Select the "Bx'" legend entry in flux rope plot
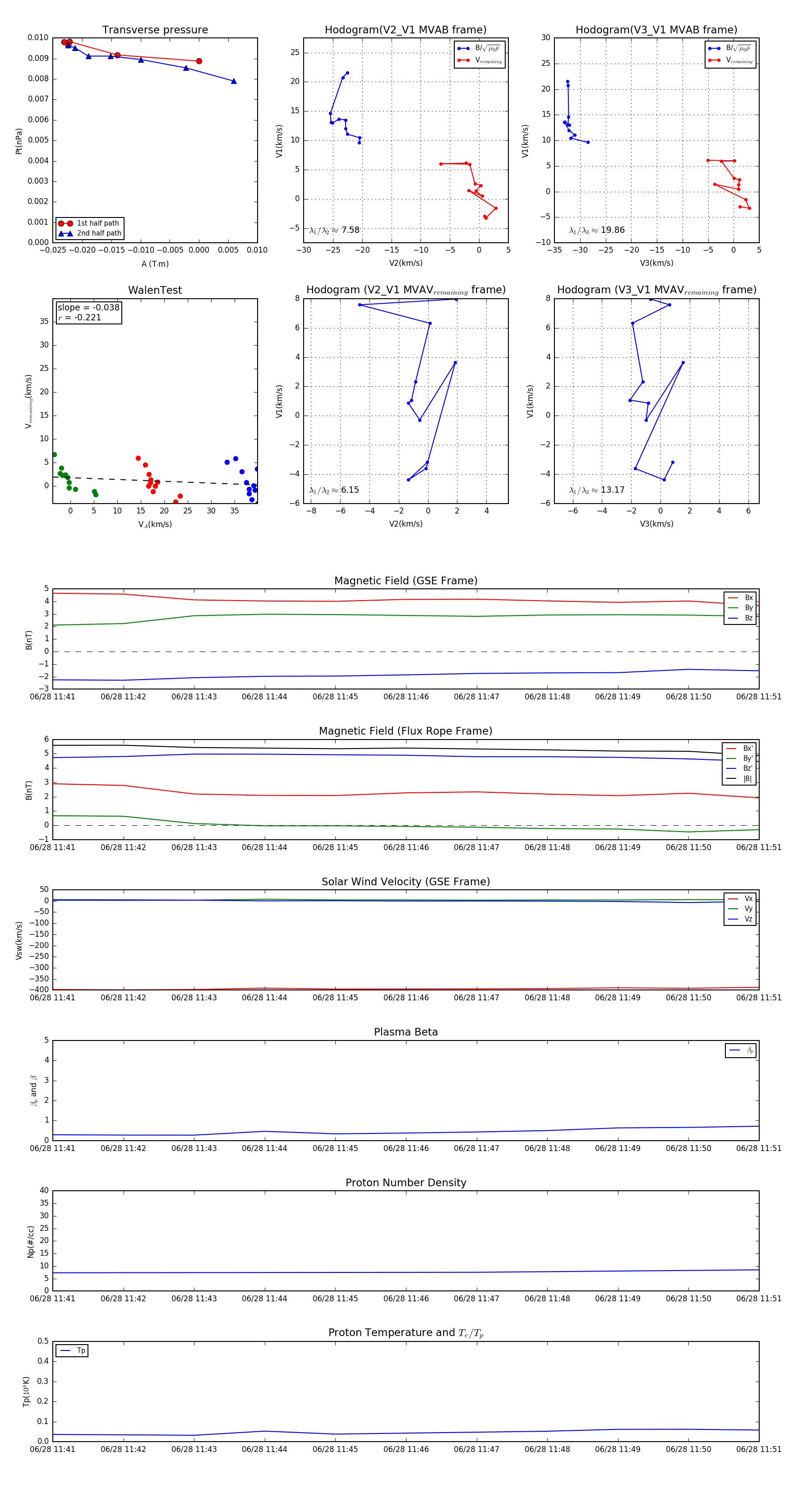The width and height of the screenshot is (812, 1489). 740,749
